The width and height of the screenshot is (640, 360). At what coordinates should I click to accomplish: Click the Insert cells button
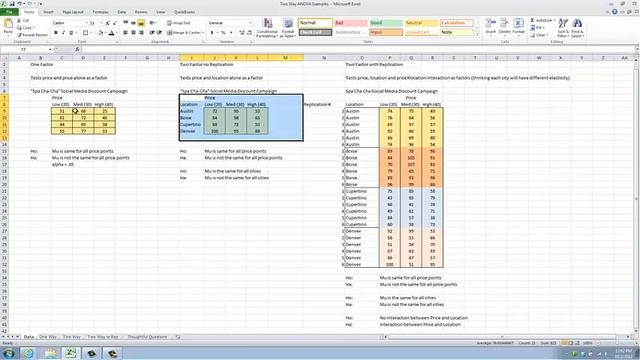pos(491,27)
